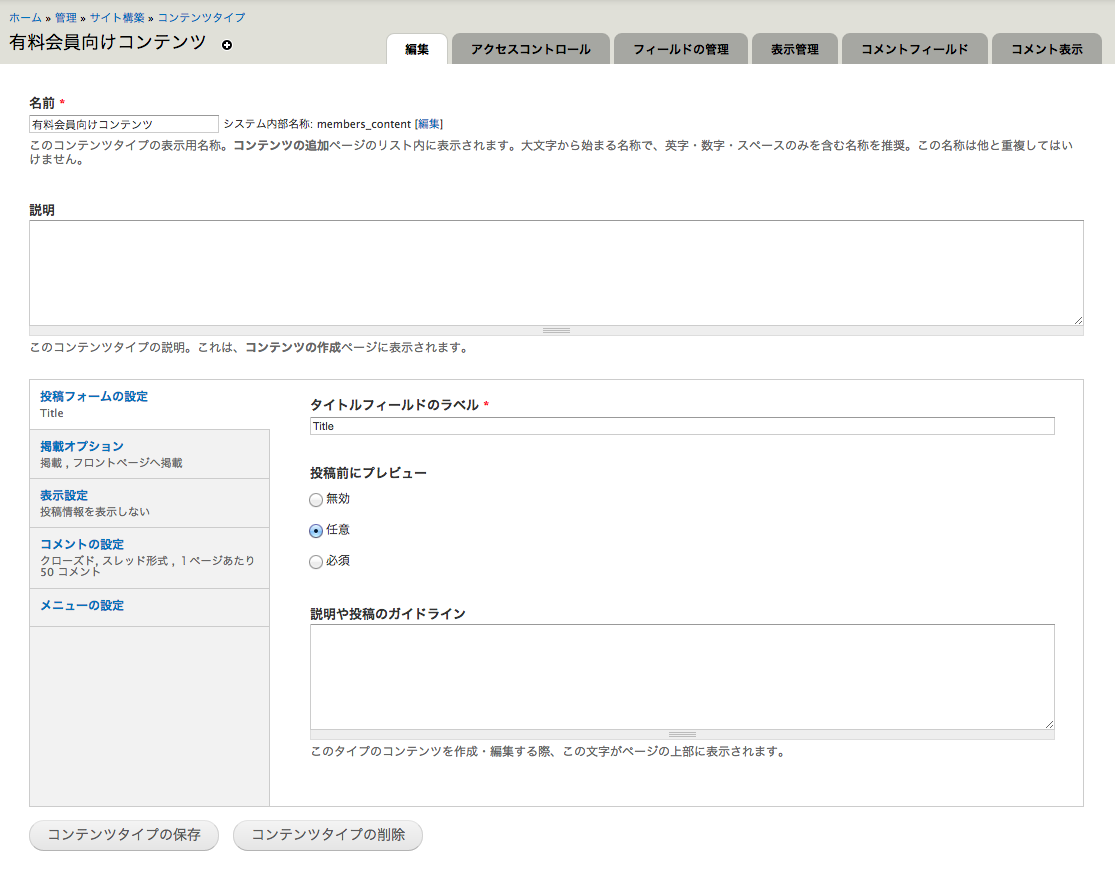This screenshot has width=1115, height=870.
Task: Open the コメントフィールド tab
Action: click(914, 47)
